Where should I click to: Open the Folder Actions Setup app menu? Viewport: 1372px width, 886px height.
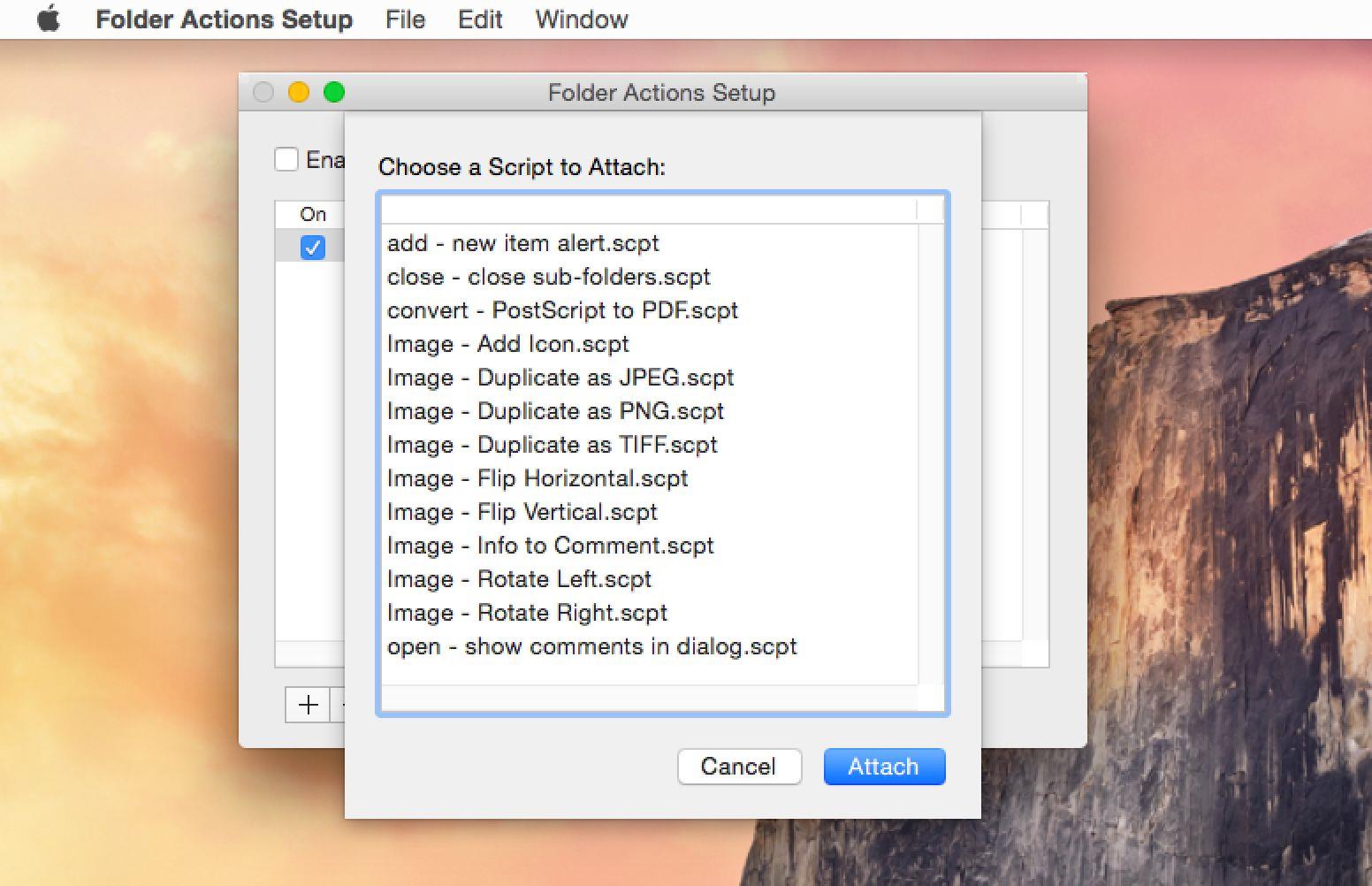[x=224, y=19]
